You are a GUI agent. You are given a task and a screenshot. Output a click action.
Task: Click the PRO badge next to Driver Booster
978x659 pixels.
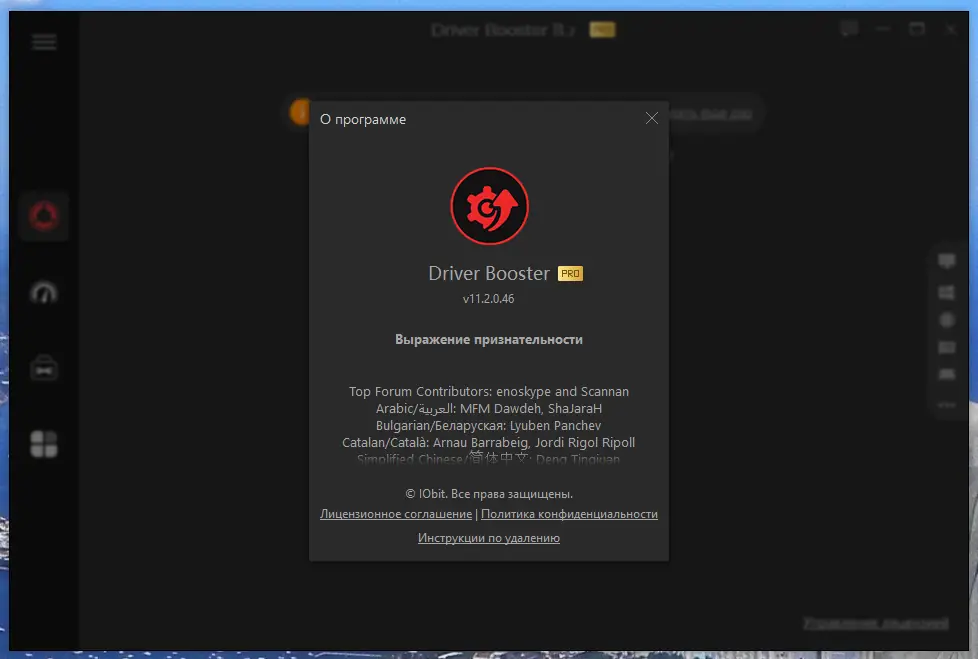[569, 272]
